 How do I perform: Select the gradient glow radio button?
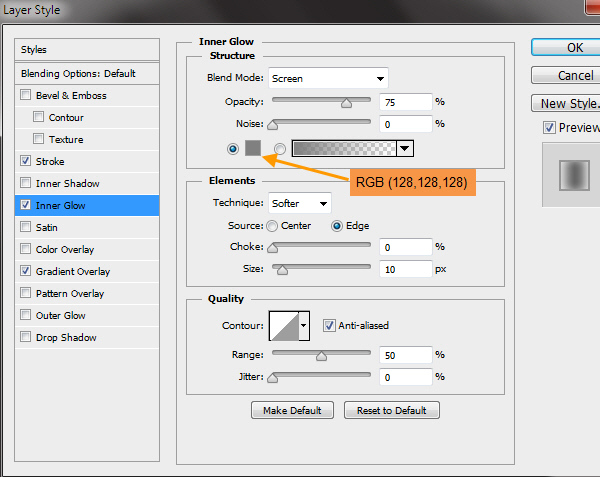(x=280, y=148)
